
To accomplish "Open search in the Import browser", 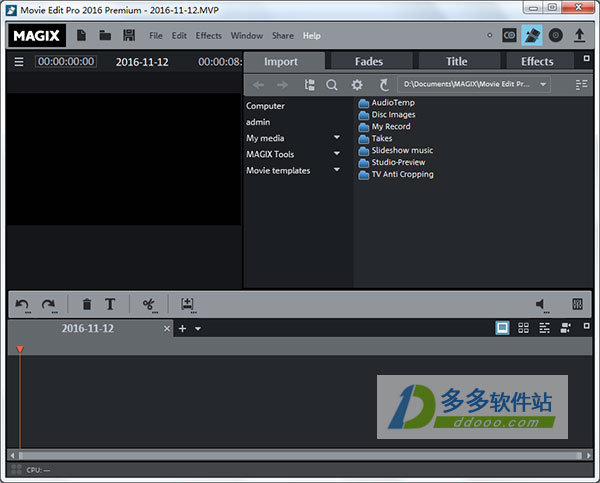I will (332, 85).
